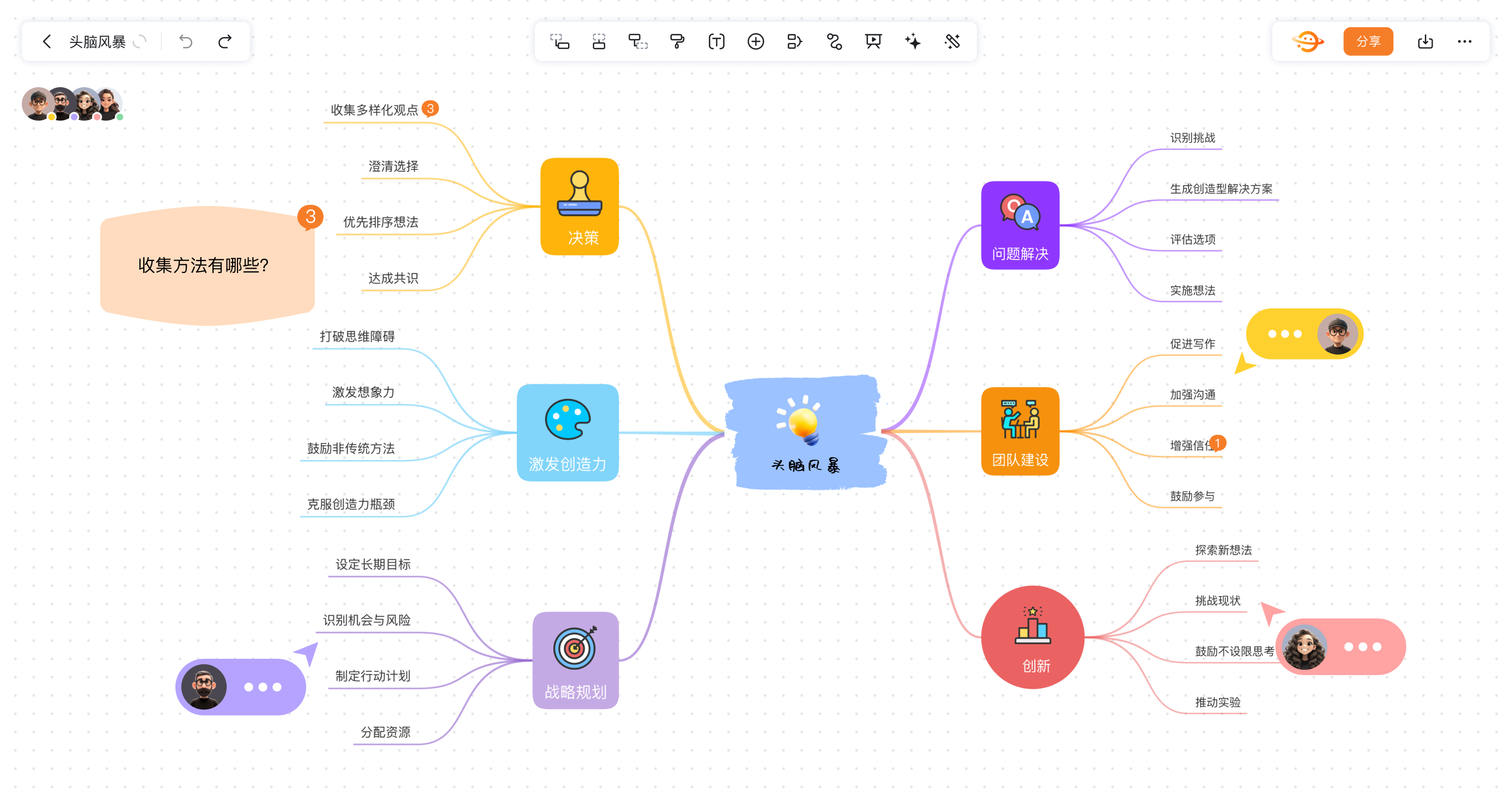Select the 鼓励非传统方法 subtopic
Screen dimensions: 1512x801
click(350, 448)
